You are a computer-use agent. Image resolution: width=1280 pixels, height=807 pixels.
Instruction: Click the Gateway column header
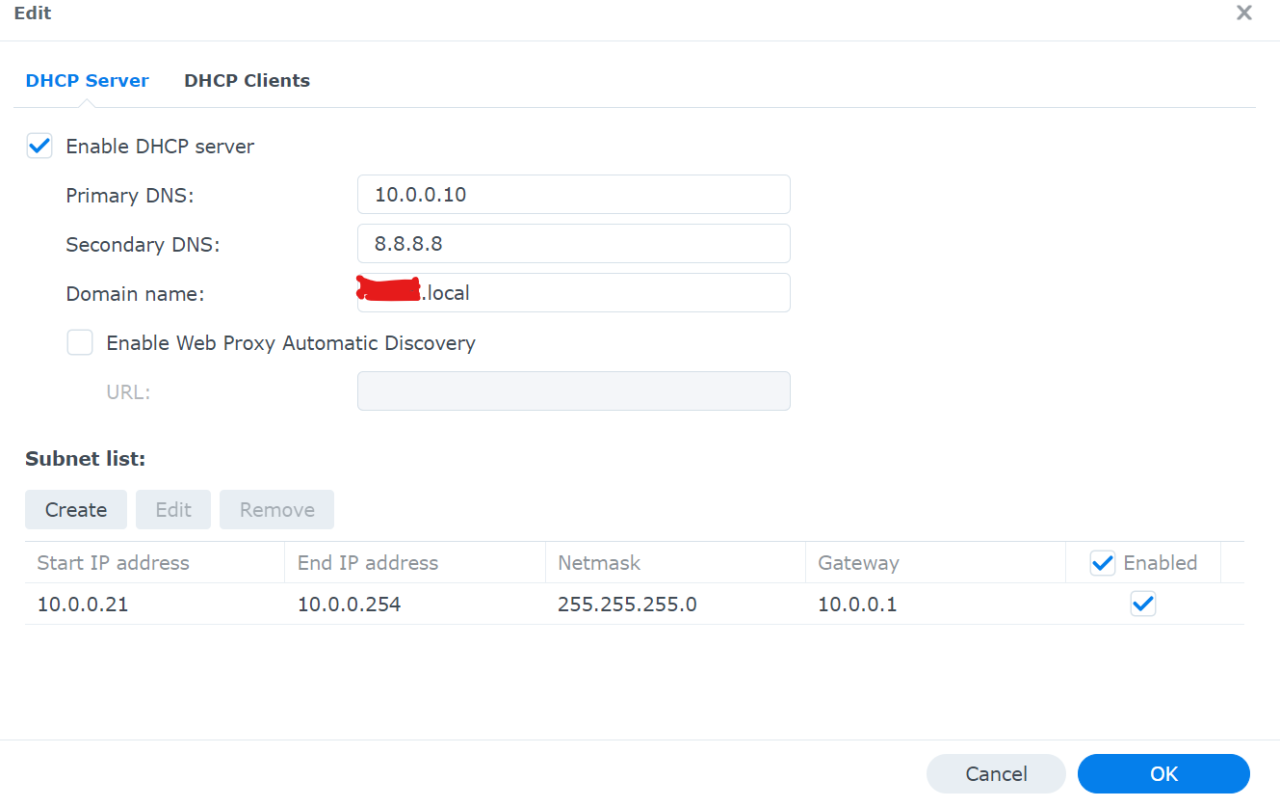[858, 562]
